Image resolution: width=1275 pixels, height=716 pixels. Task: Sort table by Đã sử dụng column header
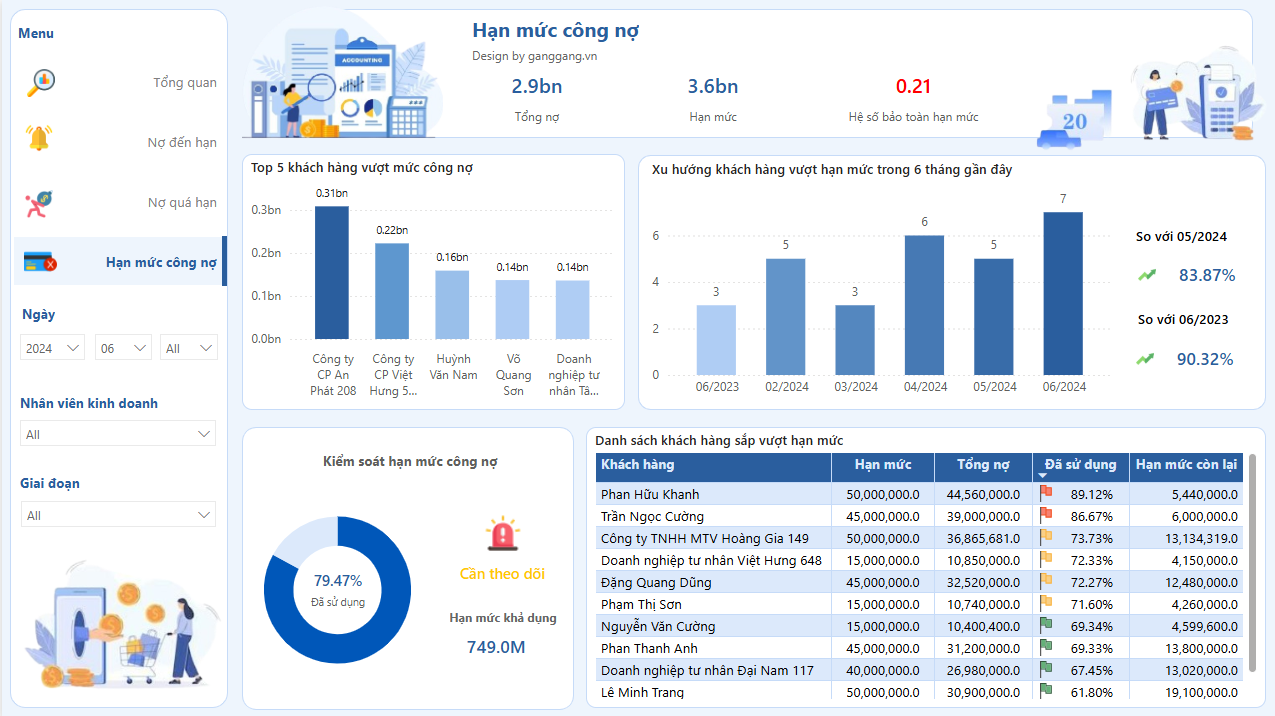click(x=1080, y=465)
